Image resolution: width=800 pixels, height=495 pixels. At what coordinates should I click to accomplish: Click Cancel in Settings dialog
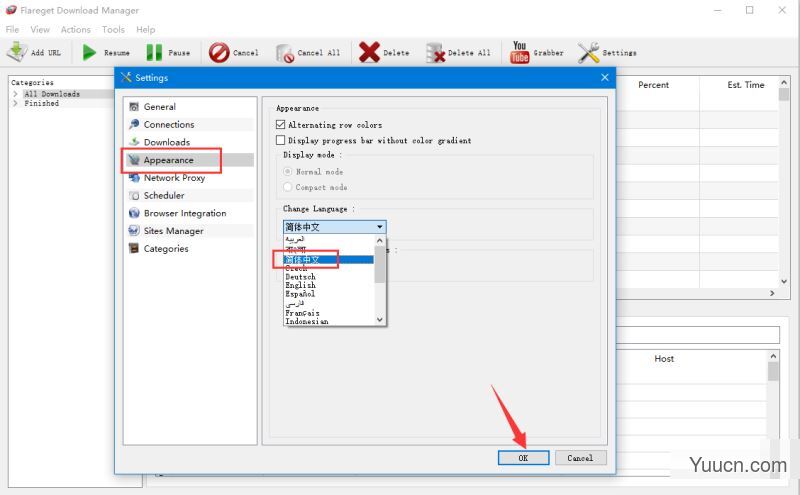(x=581, y=458)
